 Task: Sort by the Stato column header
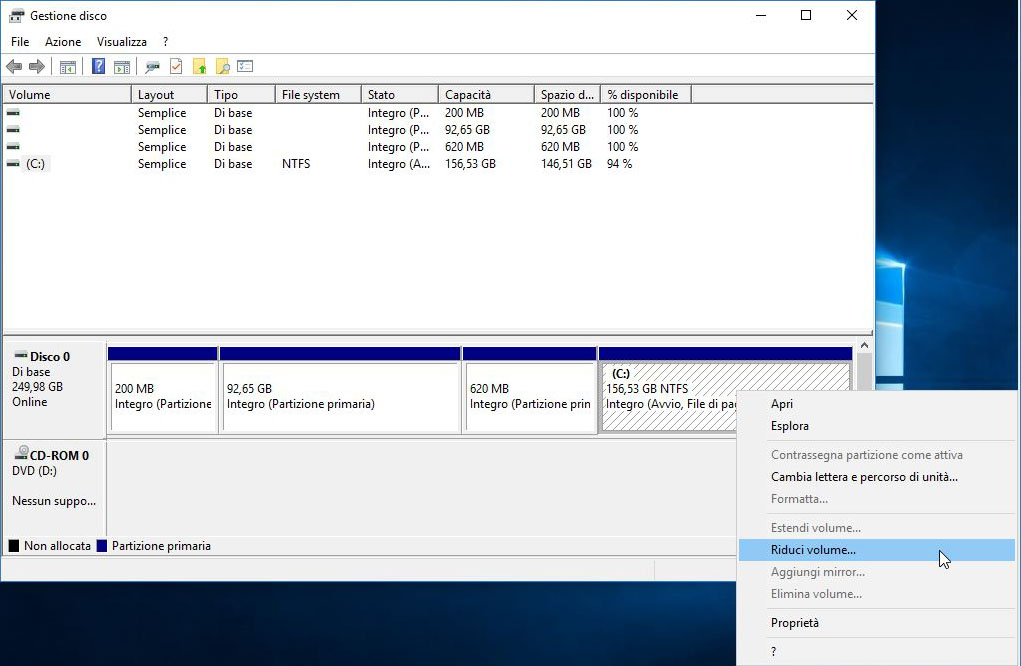(x=400, y=94)
